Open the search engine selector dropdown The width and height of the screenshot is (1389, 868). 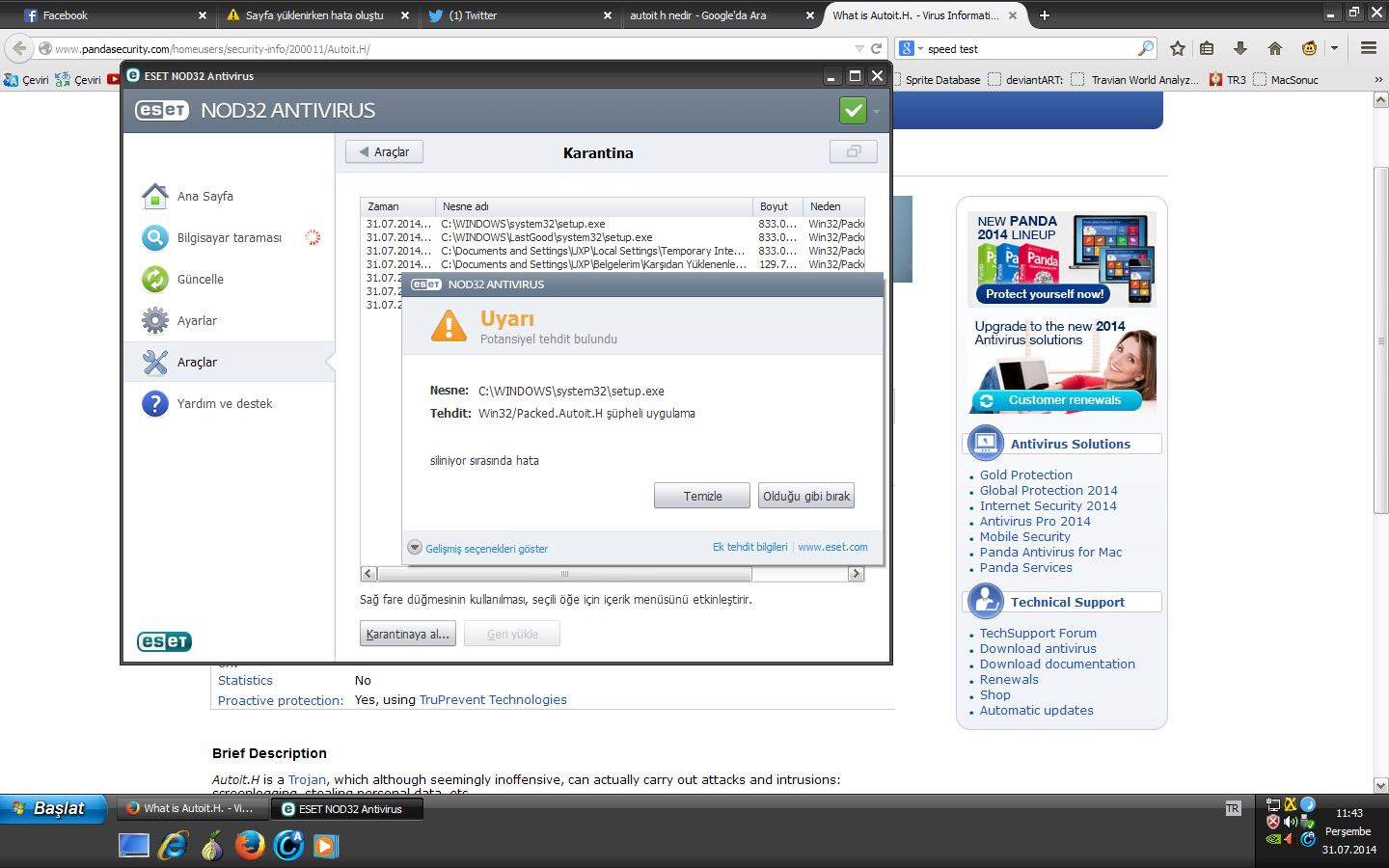pyautogui.click(x=911, y=48)
